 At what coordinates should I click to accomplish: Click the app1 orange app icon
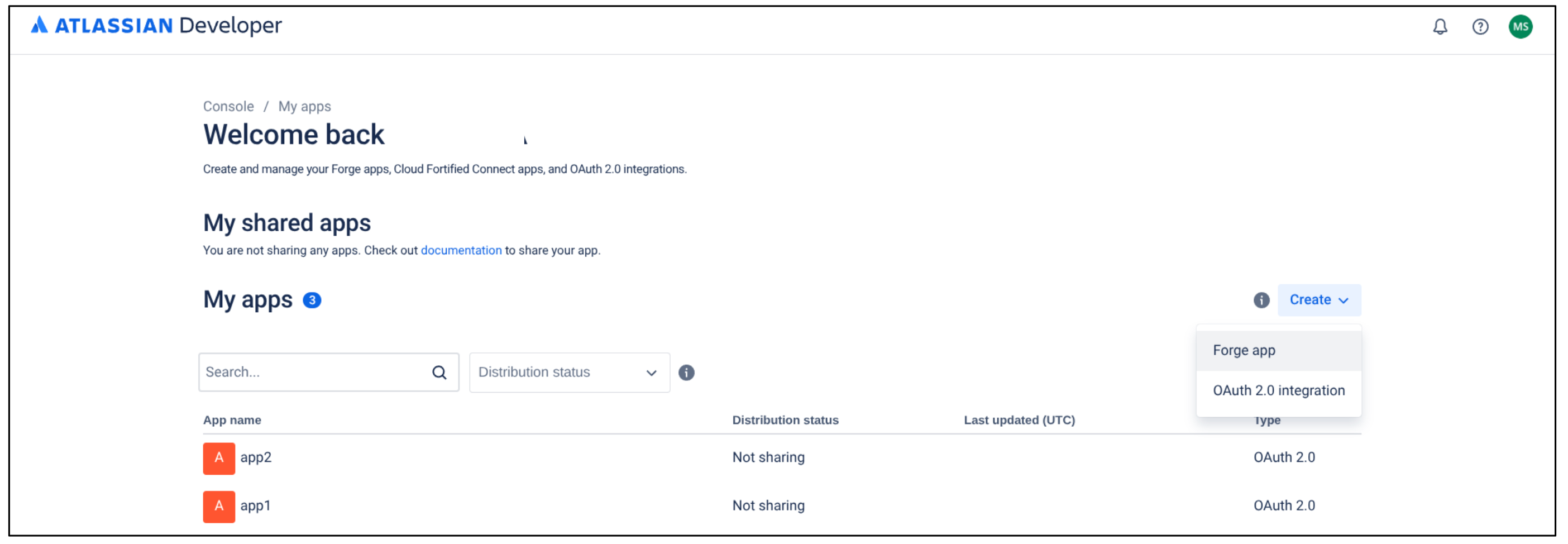218,506
